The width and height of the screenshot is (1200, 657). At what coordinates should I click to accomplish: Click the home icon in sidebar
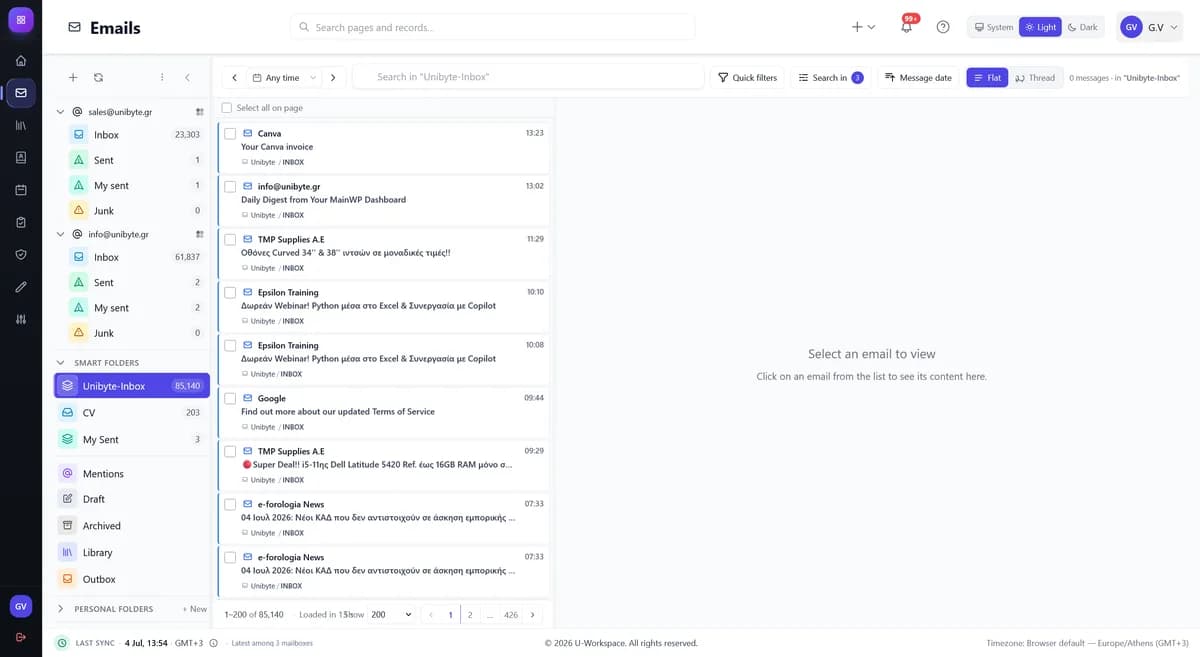21,60
